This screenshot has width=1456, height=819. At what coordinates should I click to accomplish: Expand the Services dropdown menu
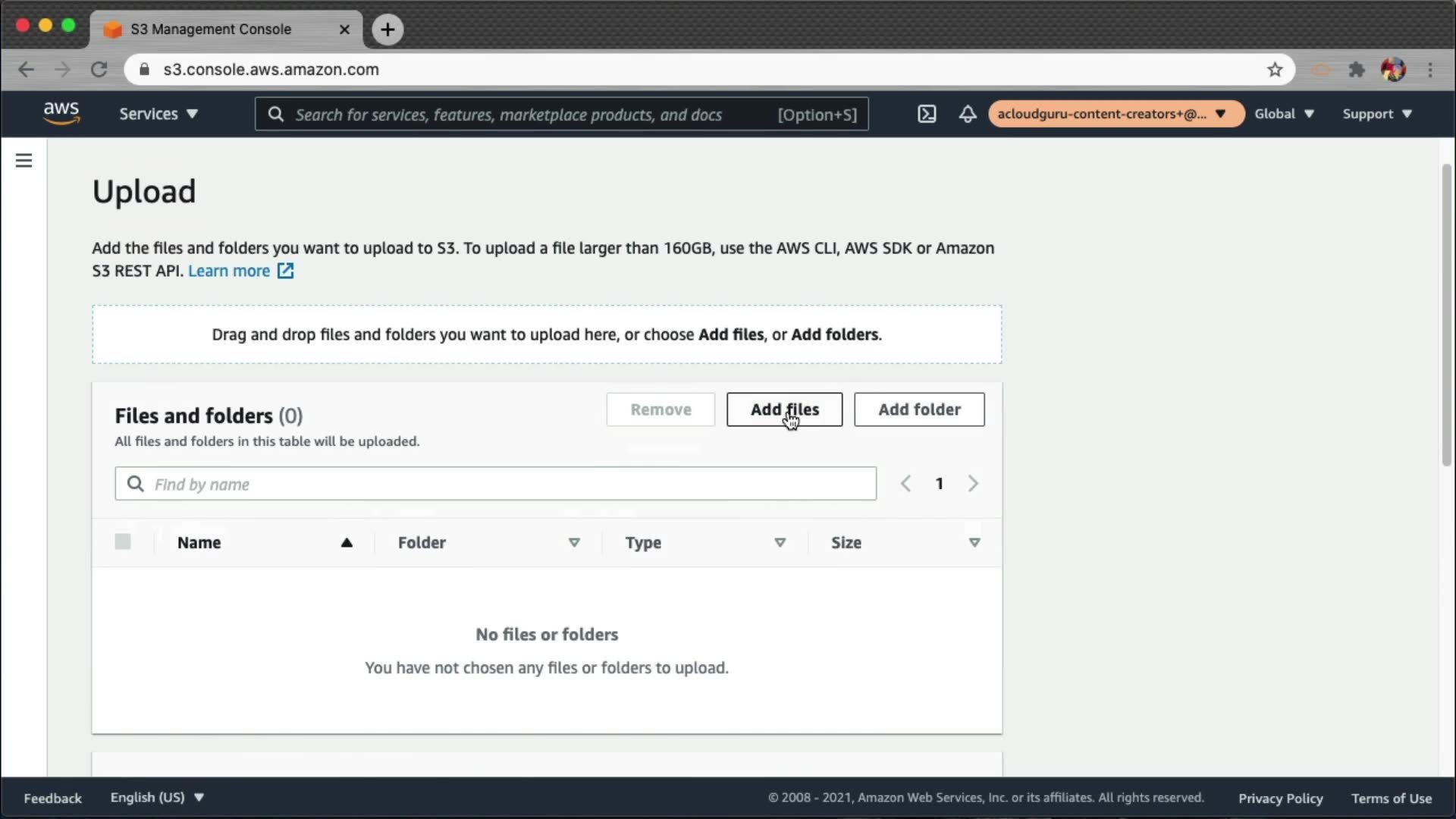pos(158,114)
